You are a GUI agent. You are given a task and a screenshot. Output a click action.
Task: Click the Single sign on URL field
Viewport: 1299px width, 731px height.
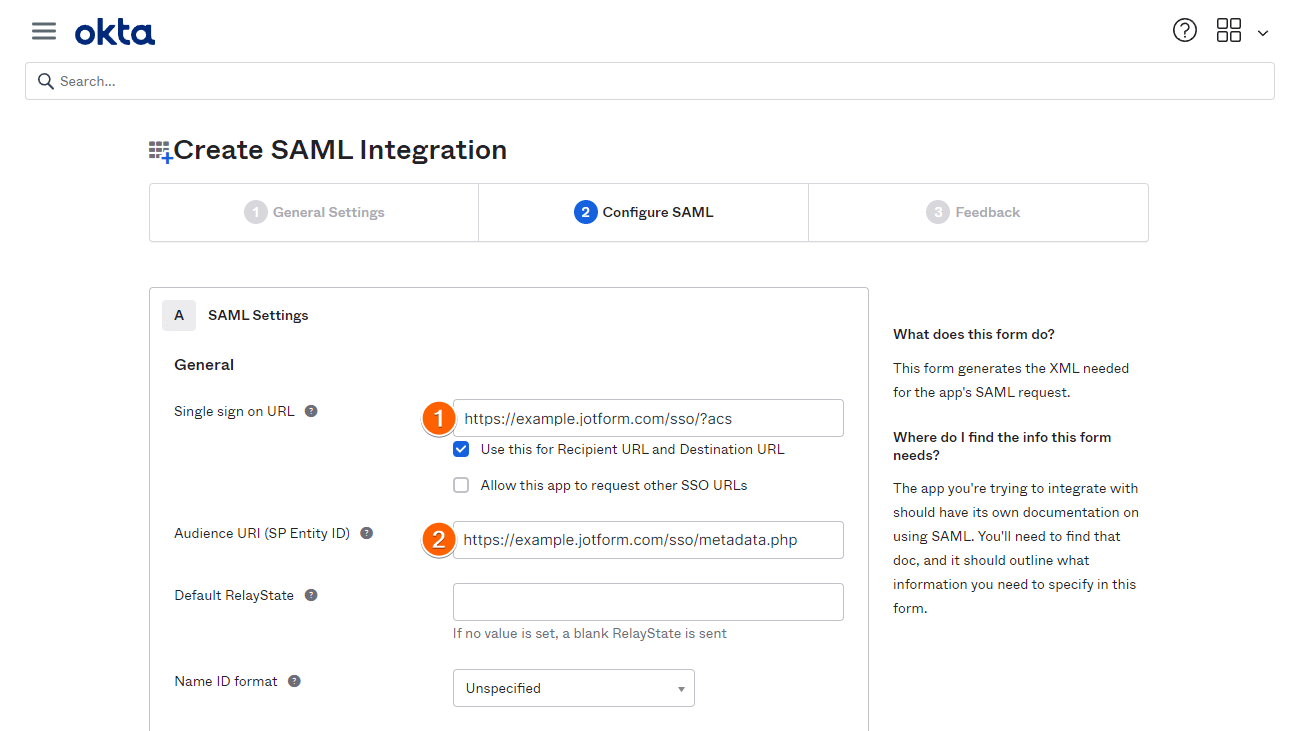(x=648, y=418)
